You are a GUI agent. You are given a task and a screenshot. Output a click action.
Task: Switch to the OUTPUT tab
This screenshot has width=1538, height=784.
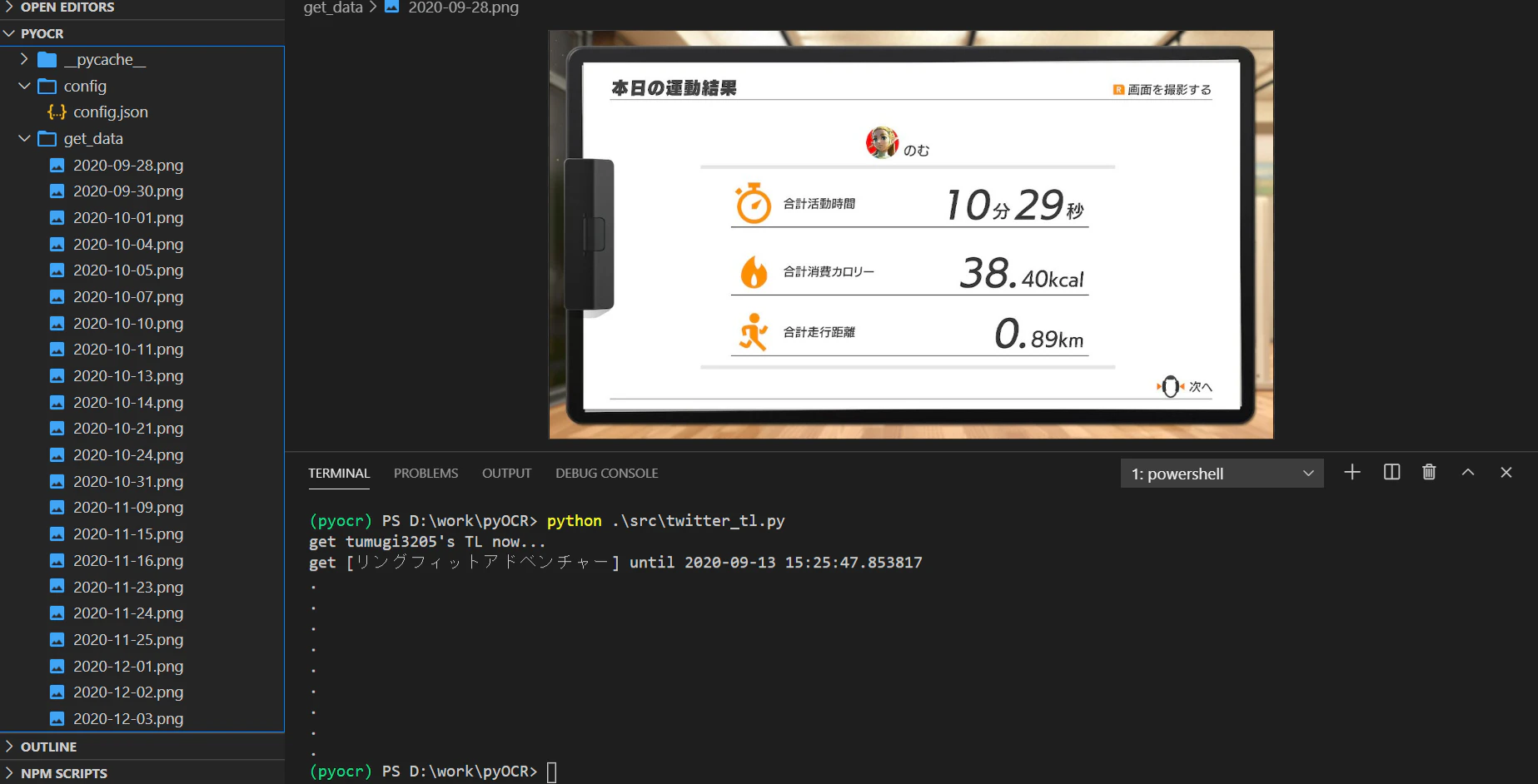(x=506, y=473)
